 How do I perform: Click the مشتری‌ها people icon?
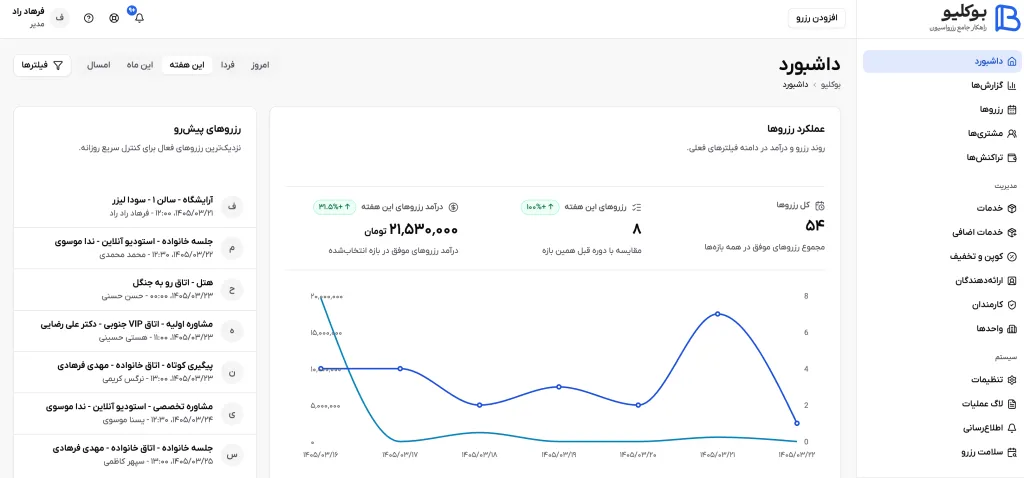[1012, 133]
